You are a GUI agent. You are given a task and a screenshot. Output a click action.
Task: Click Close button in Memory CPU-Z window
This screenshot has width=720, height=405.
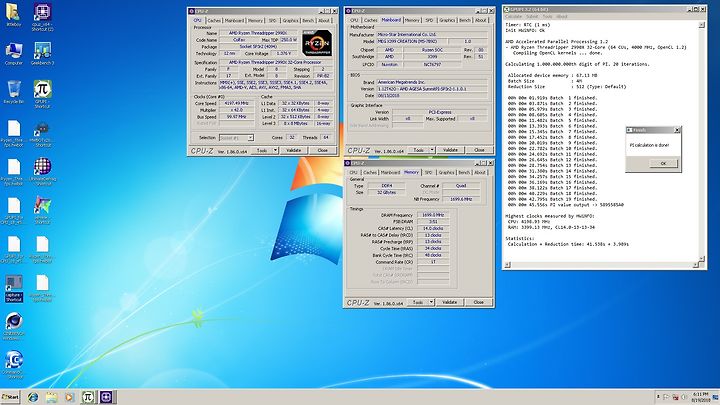point(478,302)
